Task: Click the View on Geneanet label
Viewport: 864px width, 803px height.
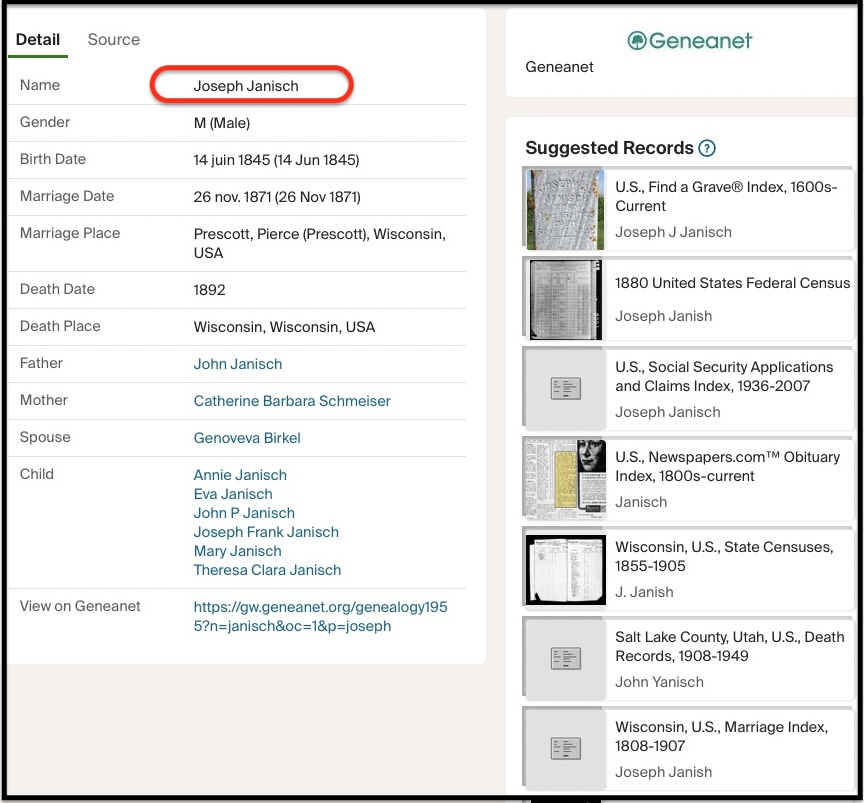Action: [80, 607]
